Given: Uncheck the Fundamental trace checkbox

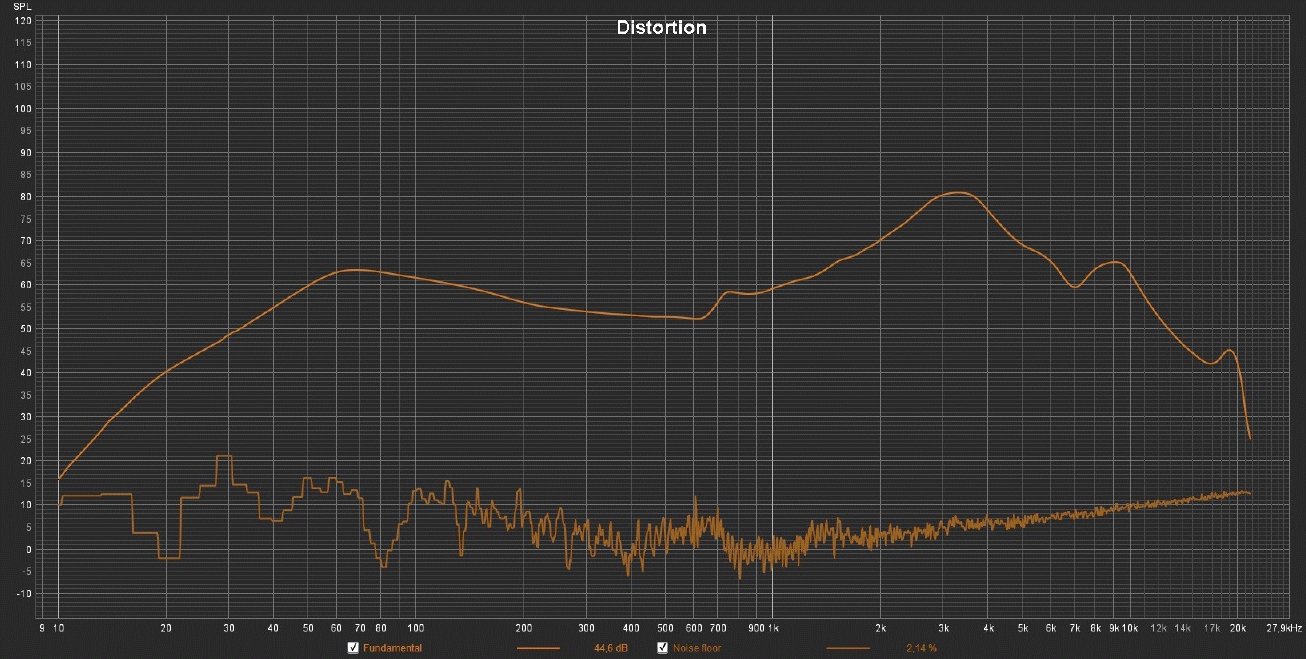Looking at the screenshot, I should pos(353,648).
